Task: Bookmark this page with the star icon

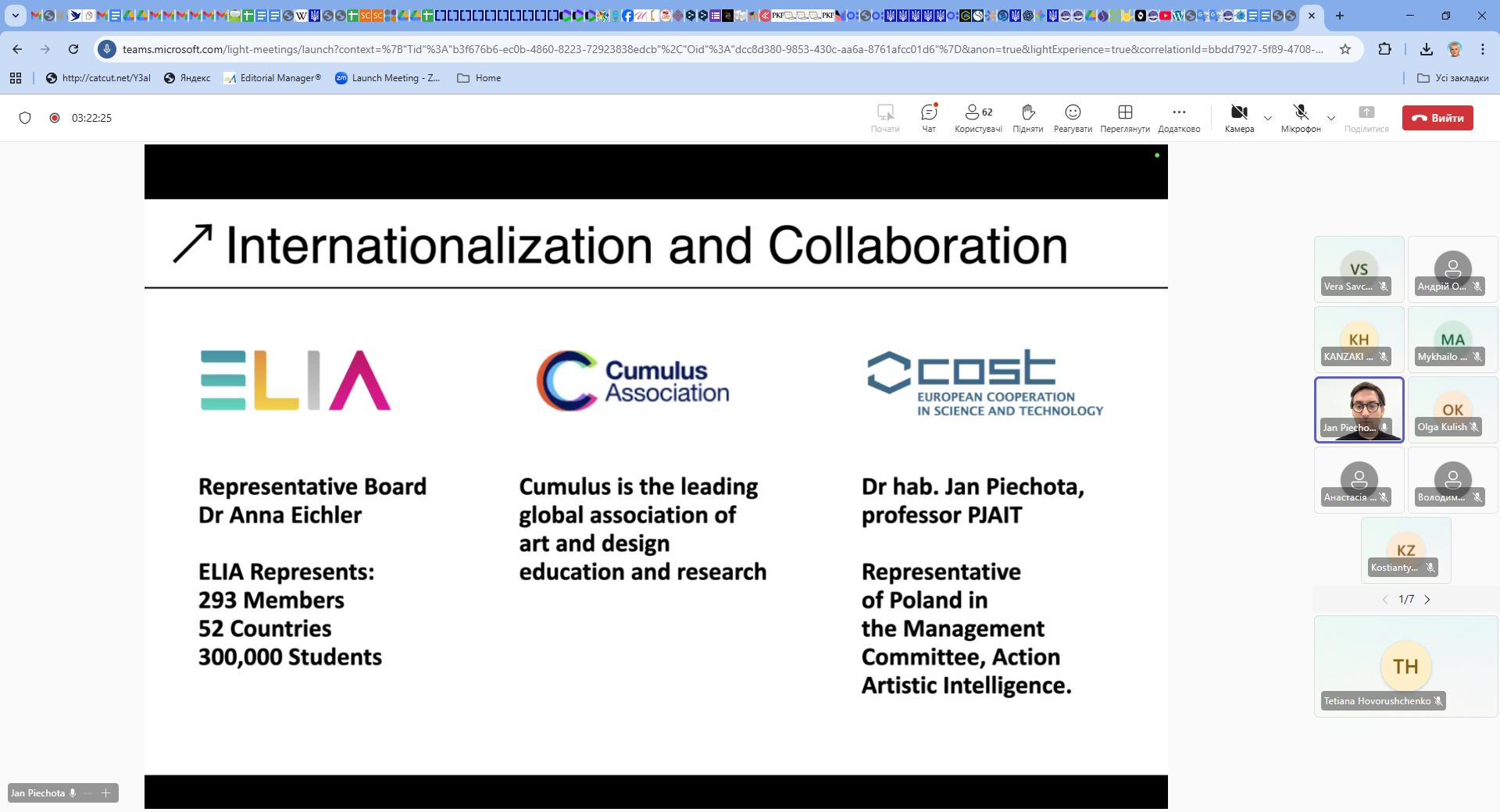Action: tap(1345, 49)
